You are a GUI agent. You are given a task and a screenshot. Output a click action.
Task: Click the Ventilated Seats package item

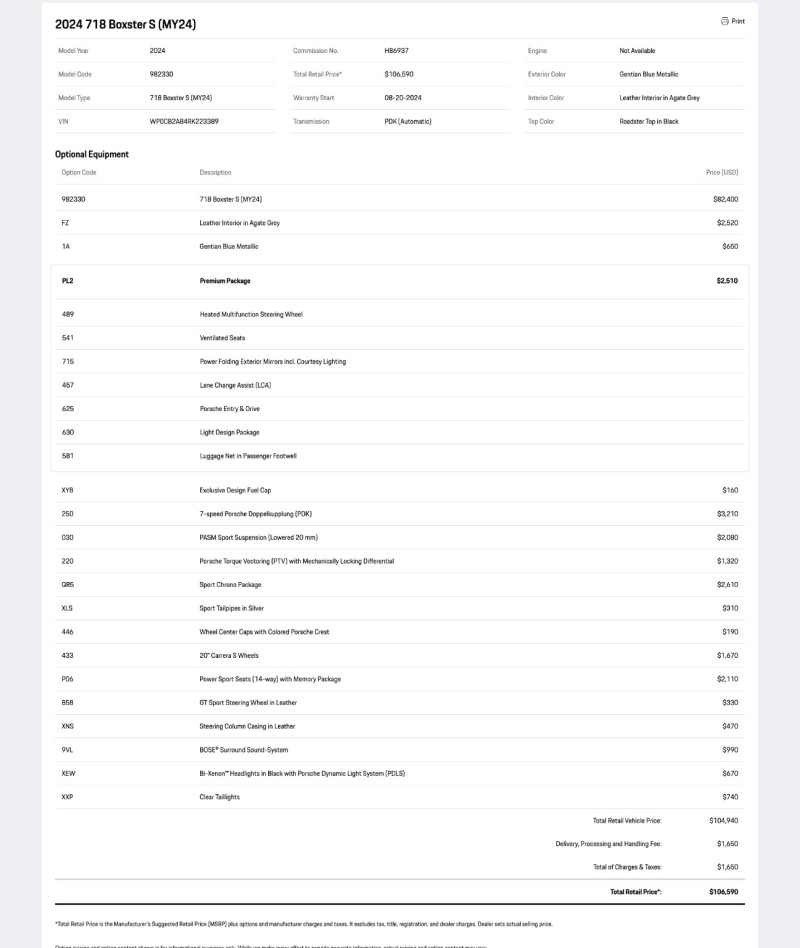pos(222,338)
